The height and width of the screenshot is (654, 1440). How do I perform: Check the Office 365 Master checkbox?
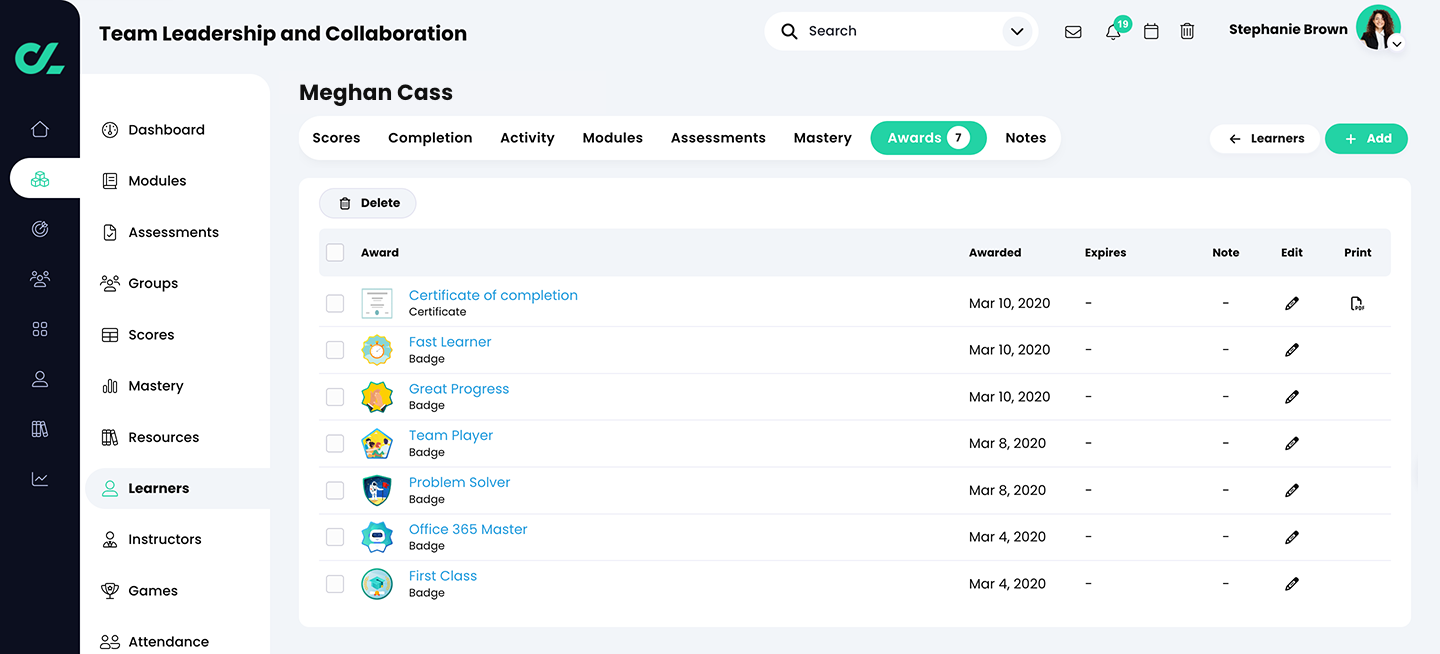[x=335, y=537]
